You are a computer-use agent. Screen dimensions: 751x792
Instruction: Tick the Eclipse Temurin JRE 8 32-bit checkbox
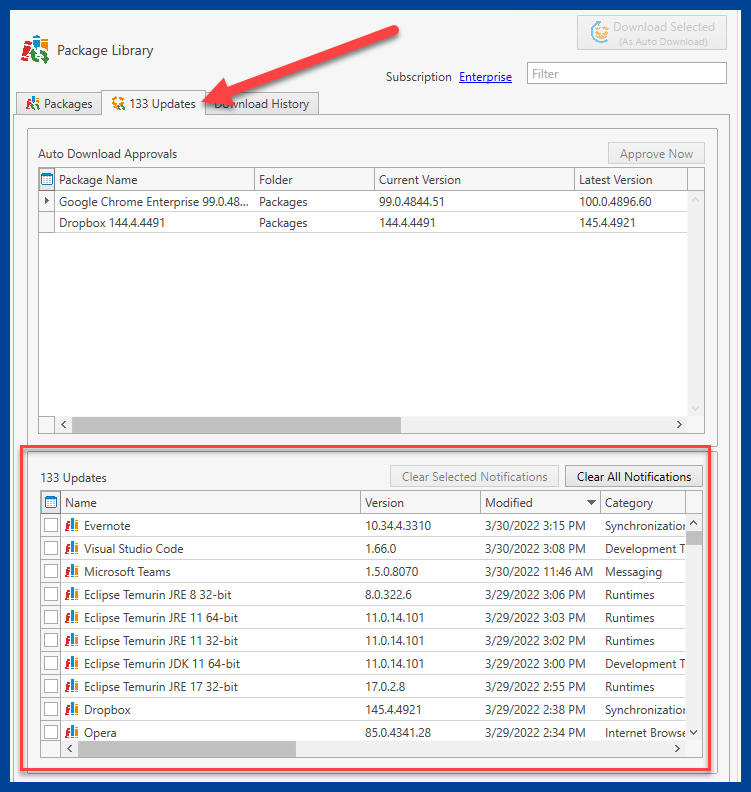[x=51, y=595]
